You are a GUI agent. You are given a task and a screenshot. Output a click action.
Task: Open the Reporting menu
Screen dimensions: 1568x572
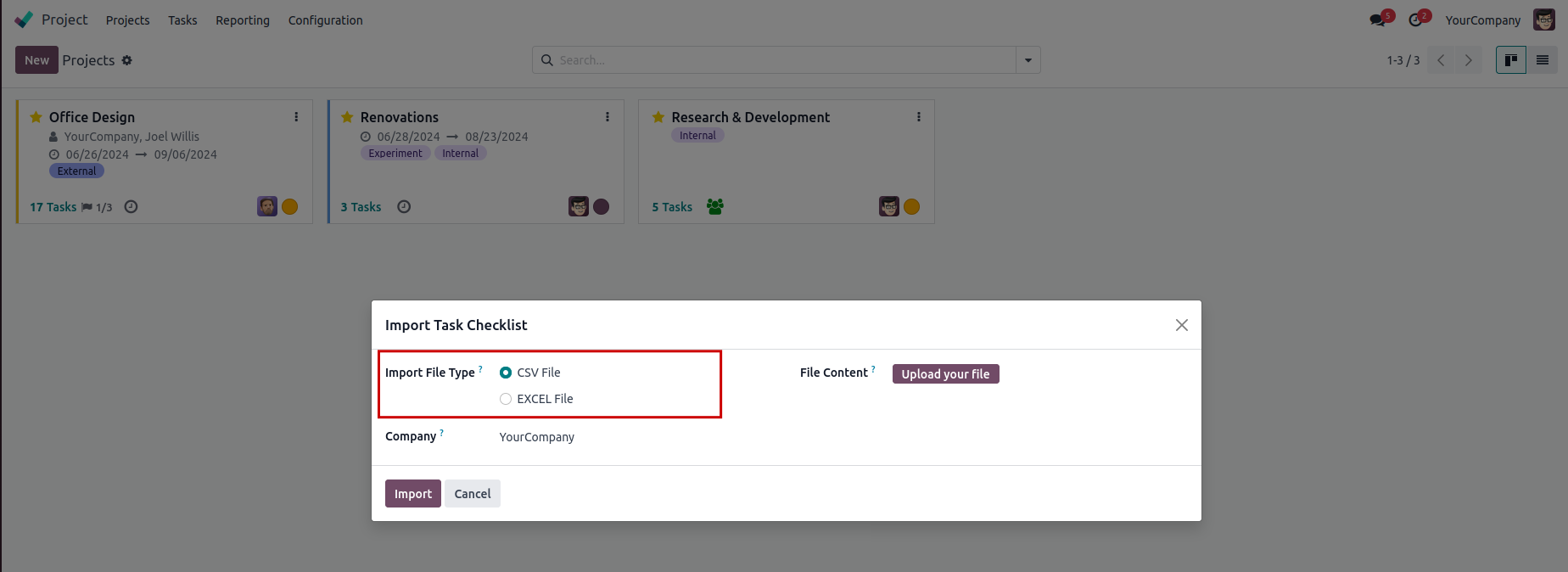click(243, 20)
